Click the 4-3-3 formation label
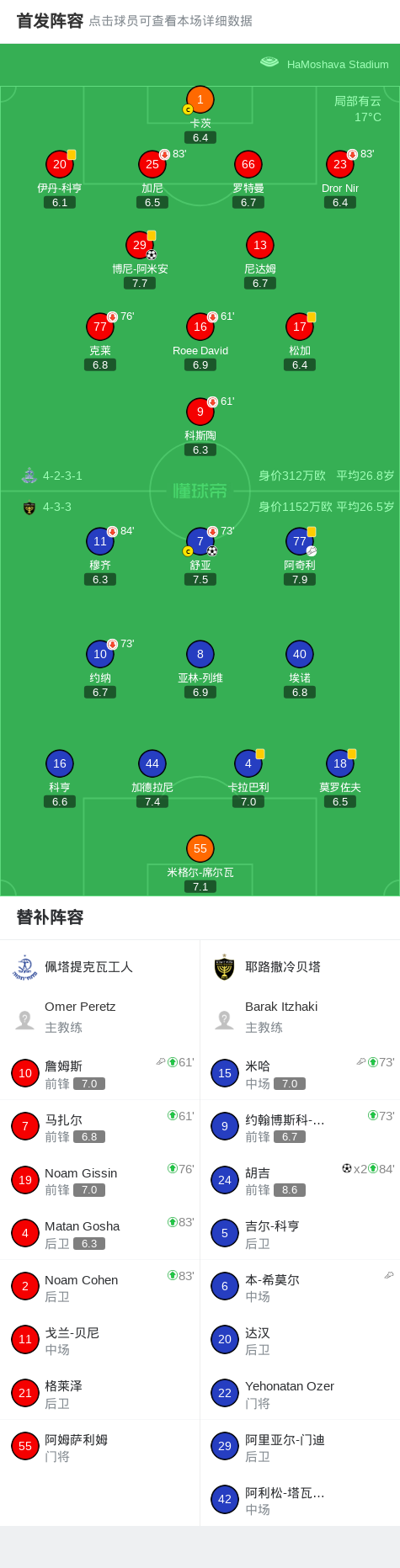Screen dimensions: 400x1568 [57, 507]
